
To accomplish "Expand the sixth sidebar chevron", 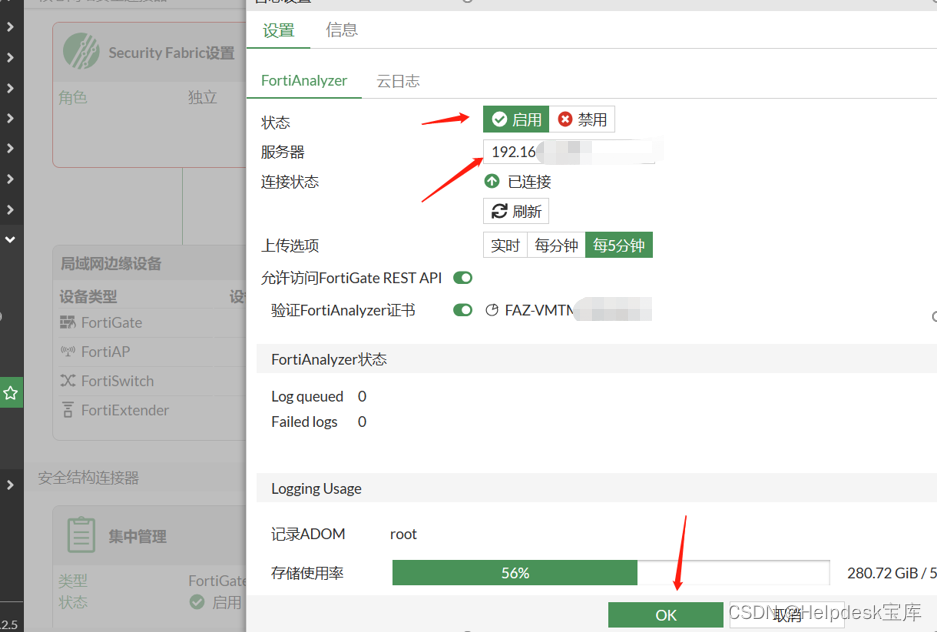I will (x=11, y=179).
